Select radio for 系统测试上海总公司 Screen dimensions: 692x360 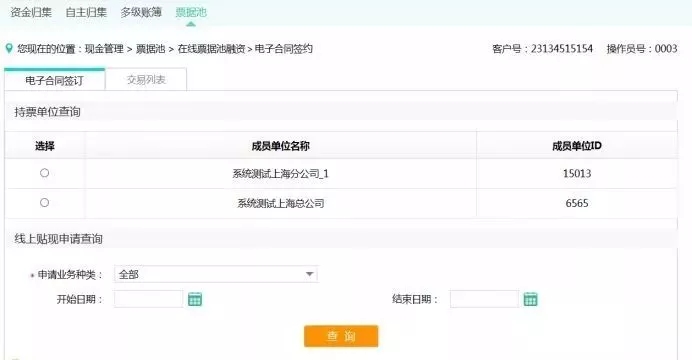click(x=44, y=202)
